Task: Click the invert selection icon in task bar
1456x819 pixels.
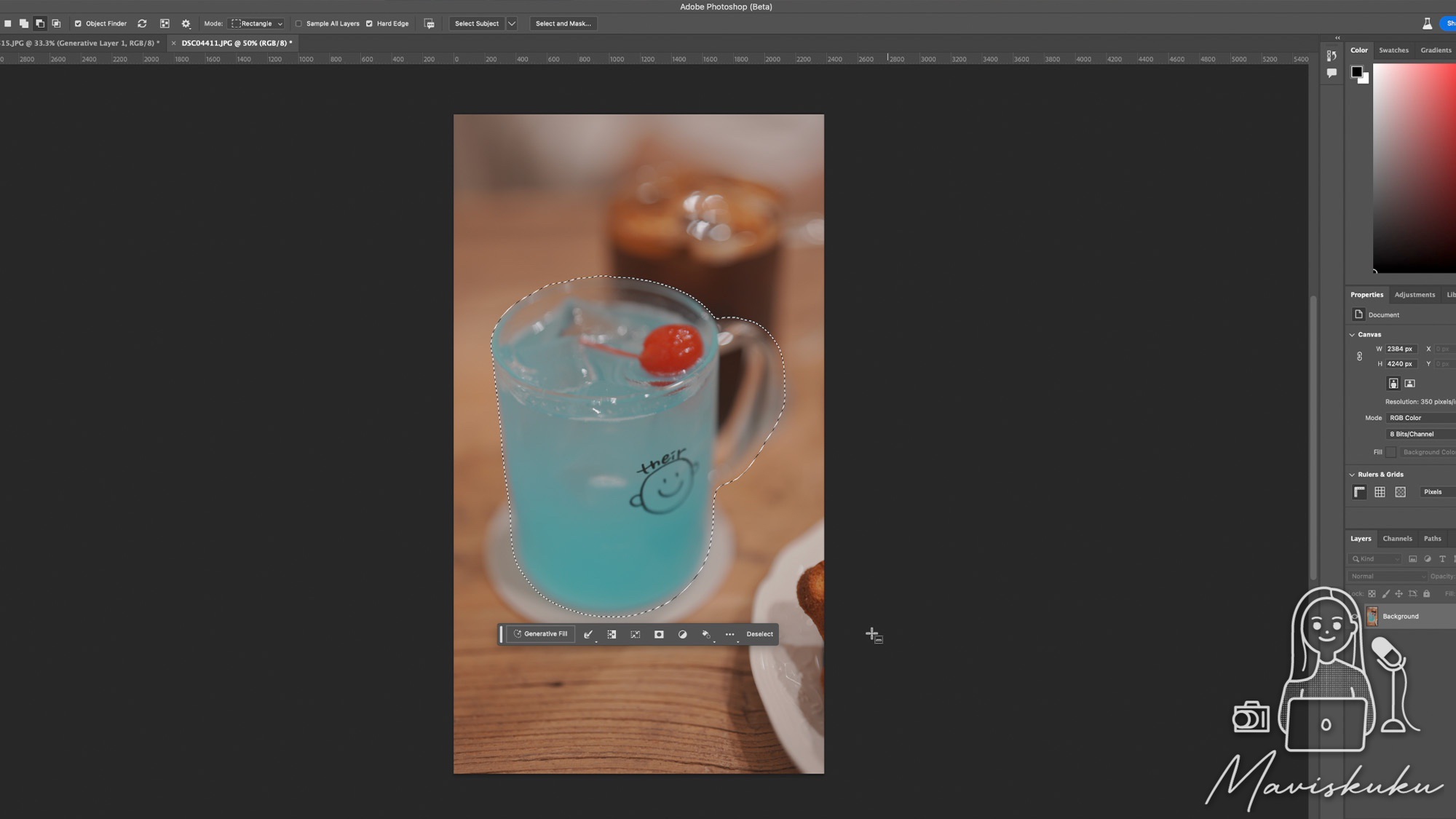Action: pos(612,634)
